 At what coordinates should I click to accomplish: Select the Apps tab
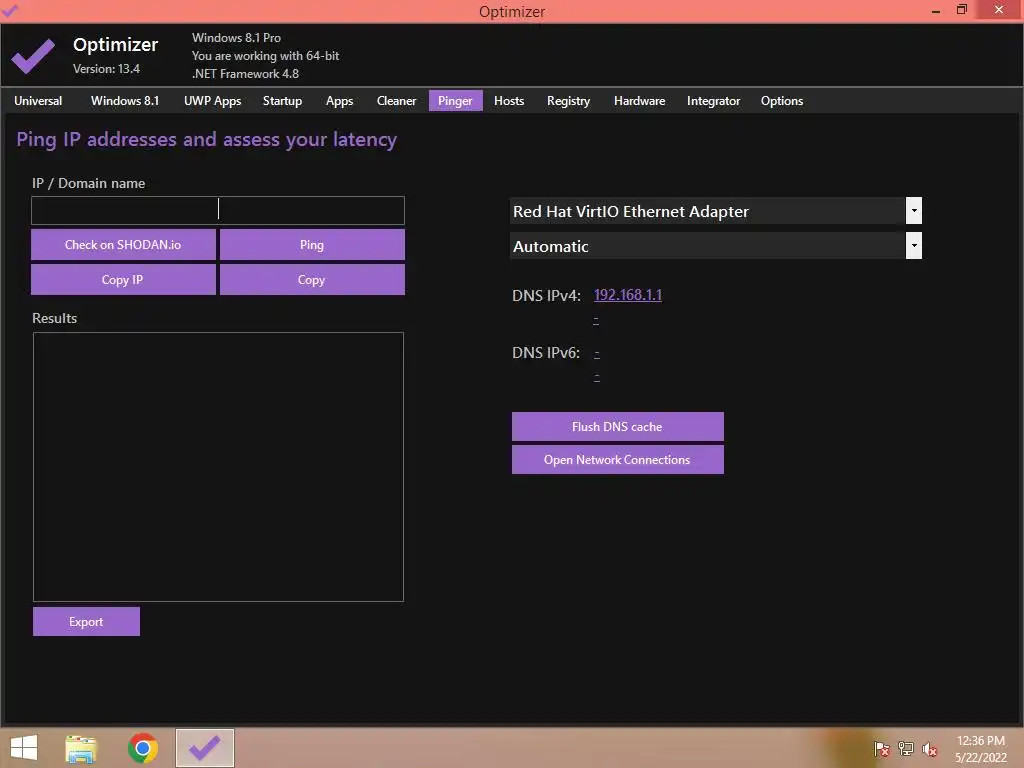pos(340,101)
